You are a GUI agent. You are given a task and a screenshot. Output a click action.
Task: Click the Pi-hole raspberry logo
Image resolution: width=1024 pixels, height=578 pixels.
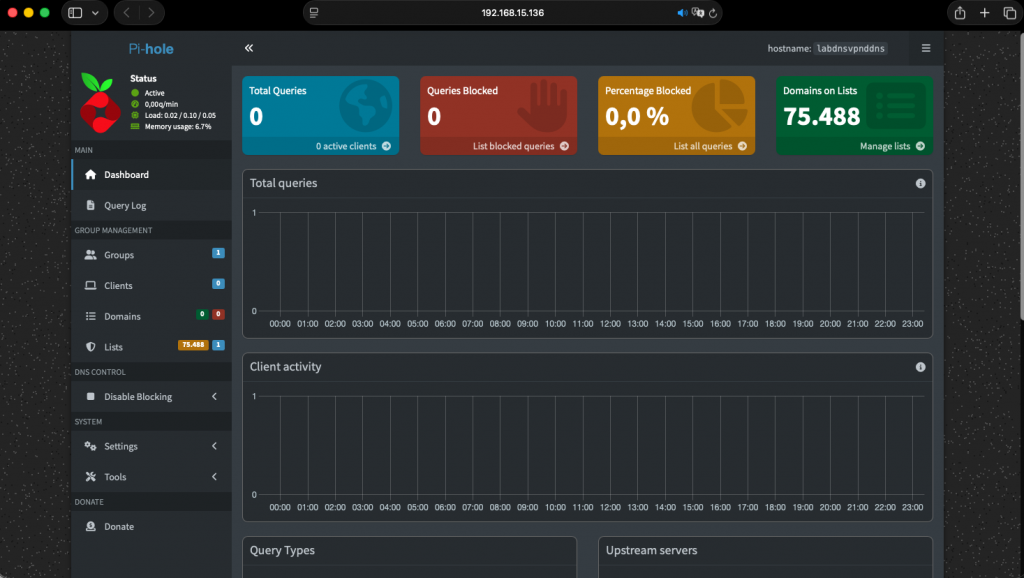click(x=100, y=103)
